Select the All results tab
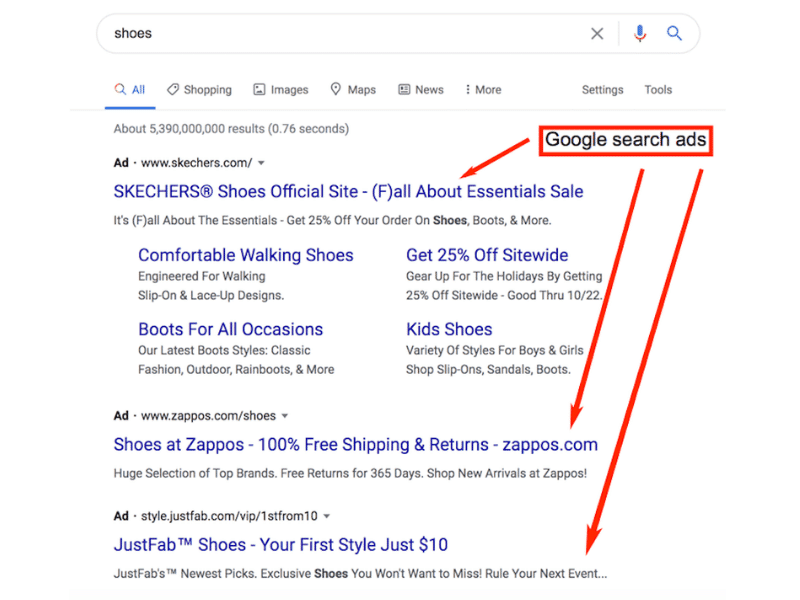 click(x=129, y=90)
